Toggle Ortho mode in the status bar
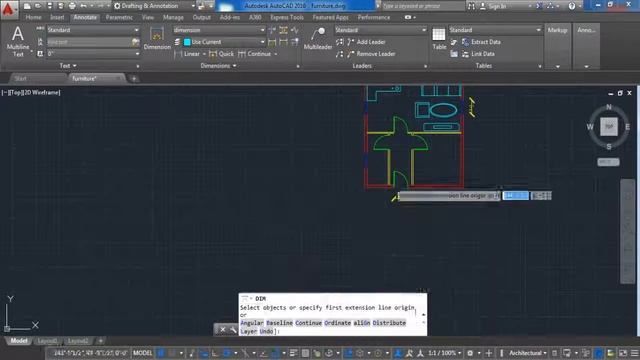640x360 pixels. coord(216,353)
